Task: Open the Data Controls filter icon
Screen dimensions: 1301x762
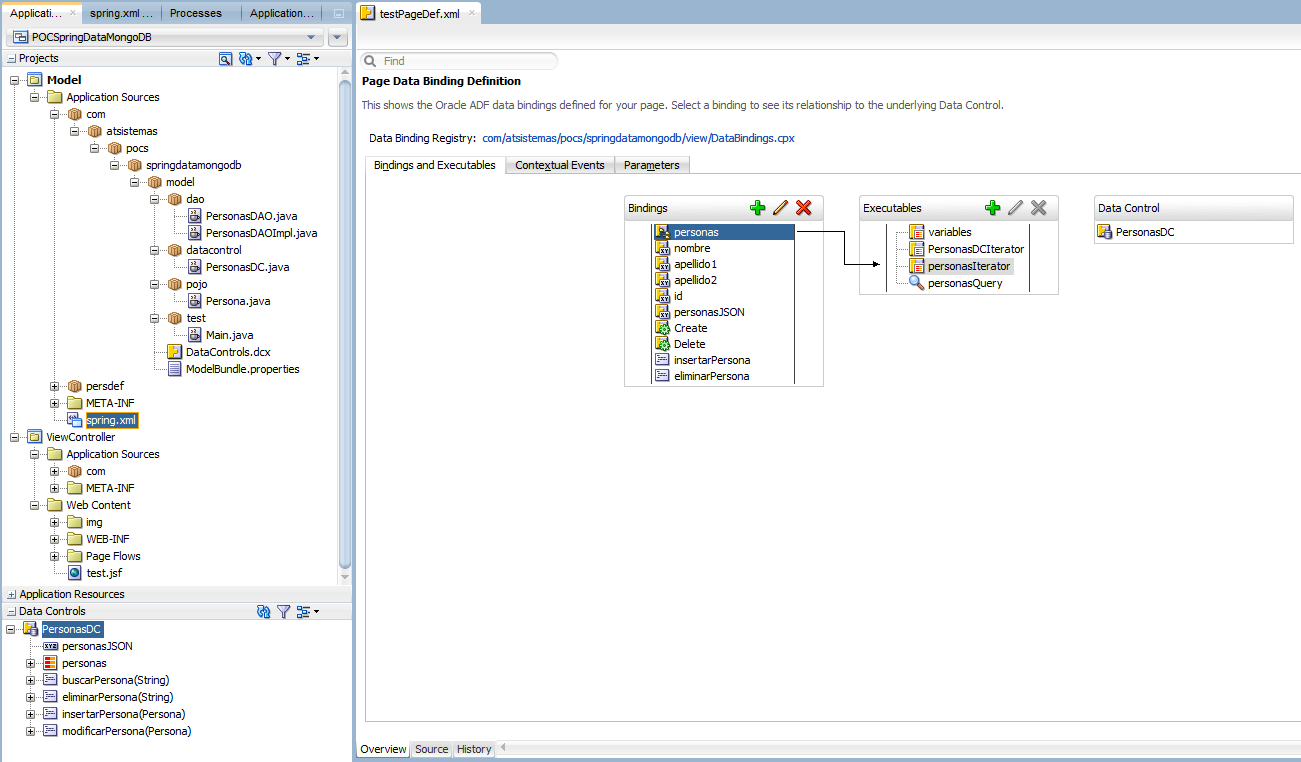Action: pyautogui.click(x=283, y=611)
